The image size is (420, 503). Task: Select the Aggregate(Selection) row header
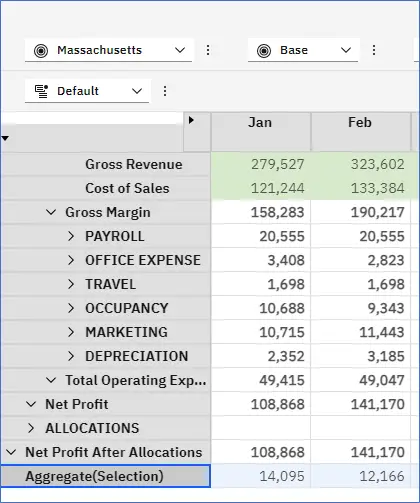coord(105,476)
